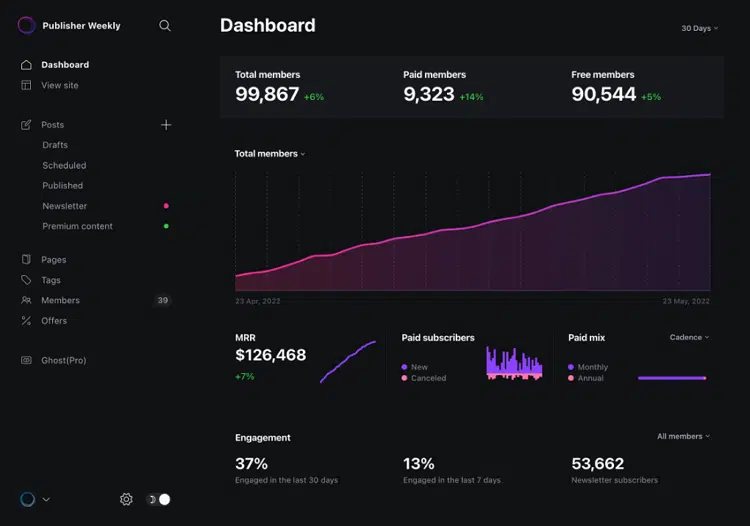
Task: Open settings via the gear icon
Action: (126, 499)
